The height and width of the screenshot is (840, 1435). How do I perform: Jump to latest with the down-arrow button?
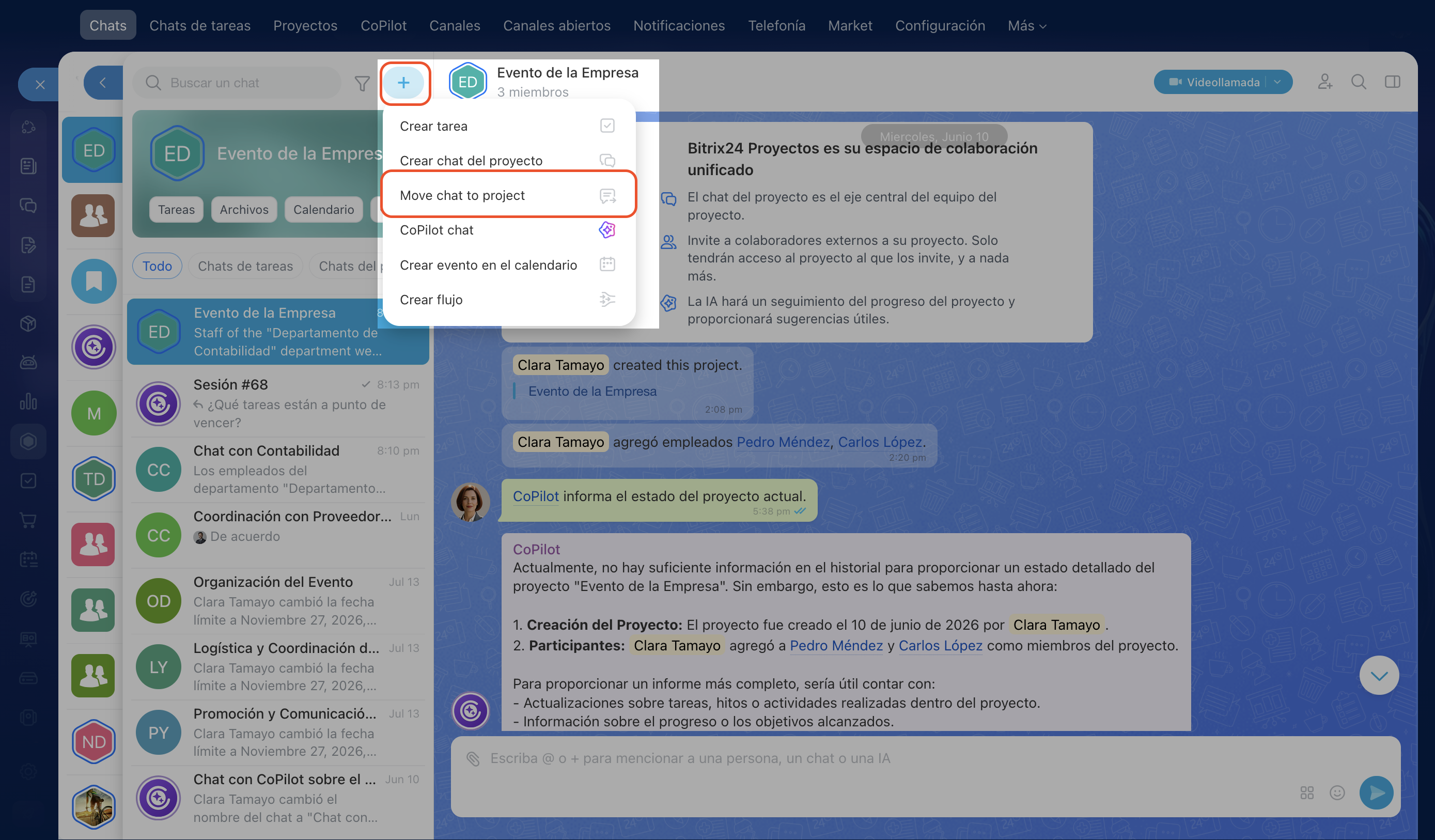pos(1379,675)
